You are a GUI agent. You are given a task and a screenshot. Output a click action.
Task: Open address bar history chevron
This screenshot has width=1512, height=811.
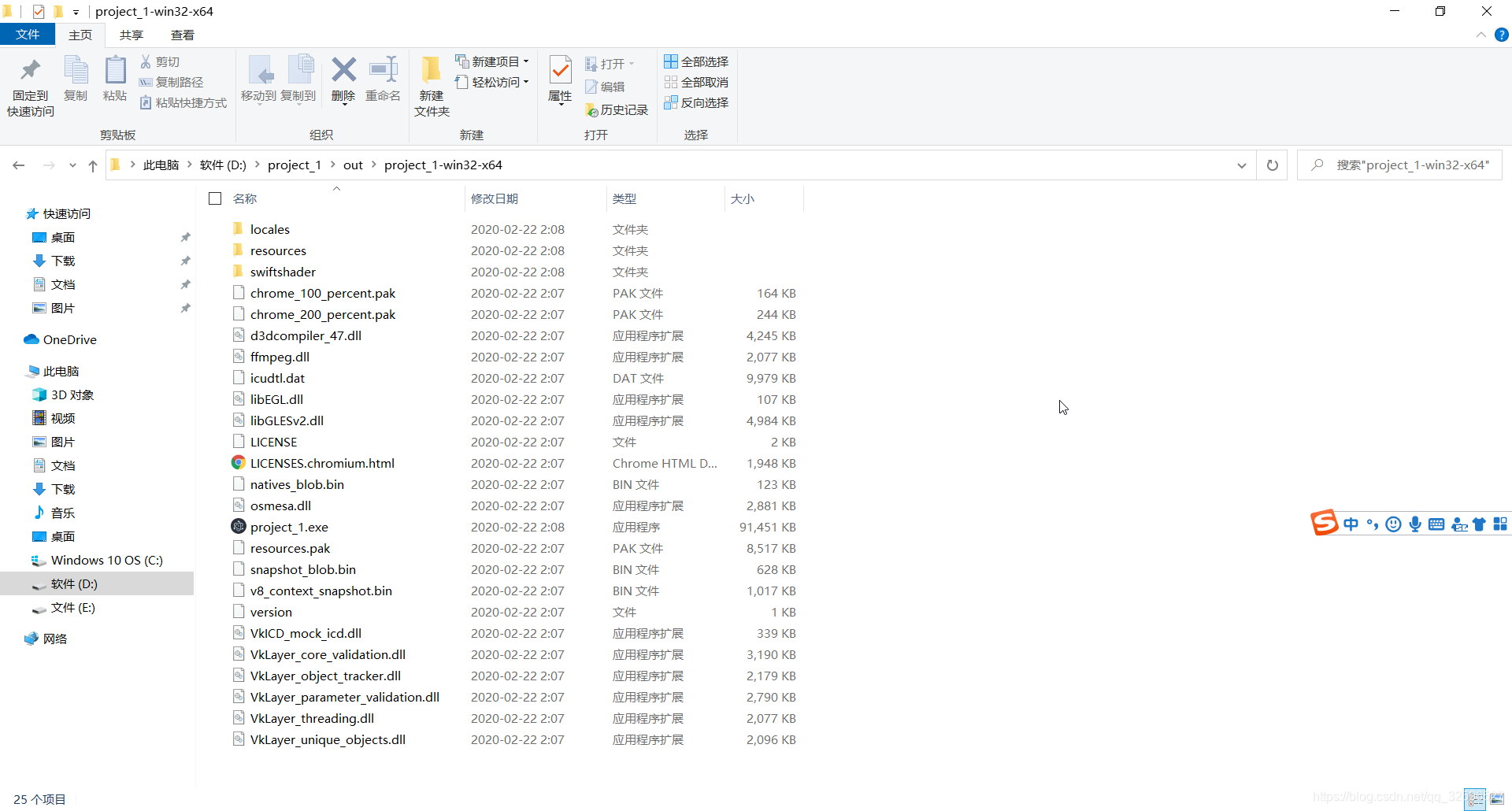[x=1242, y=165]
